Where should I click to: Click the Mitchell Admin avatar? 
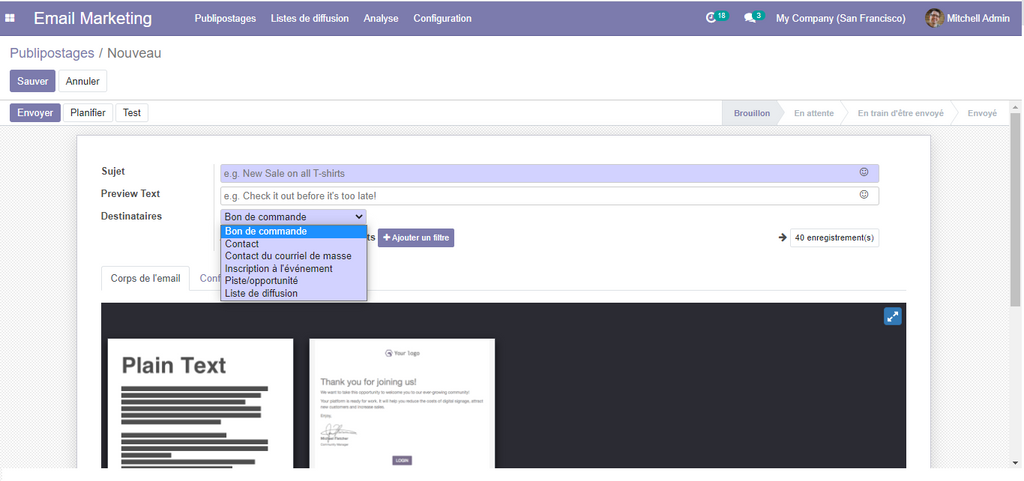(934, 18)
